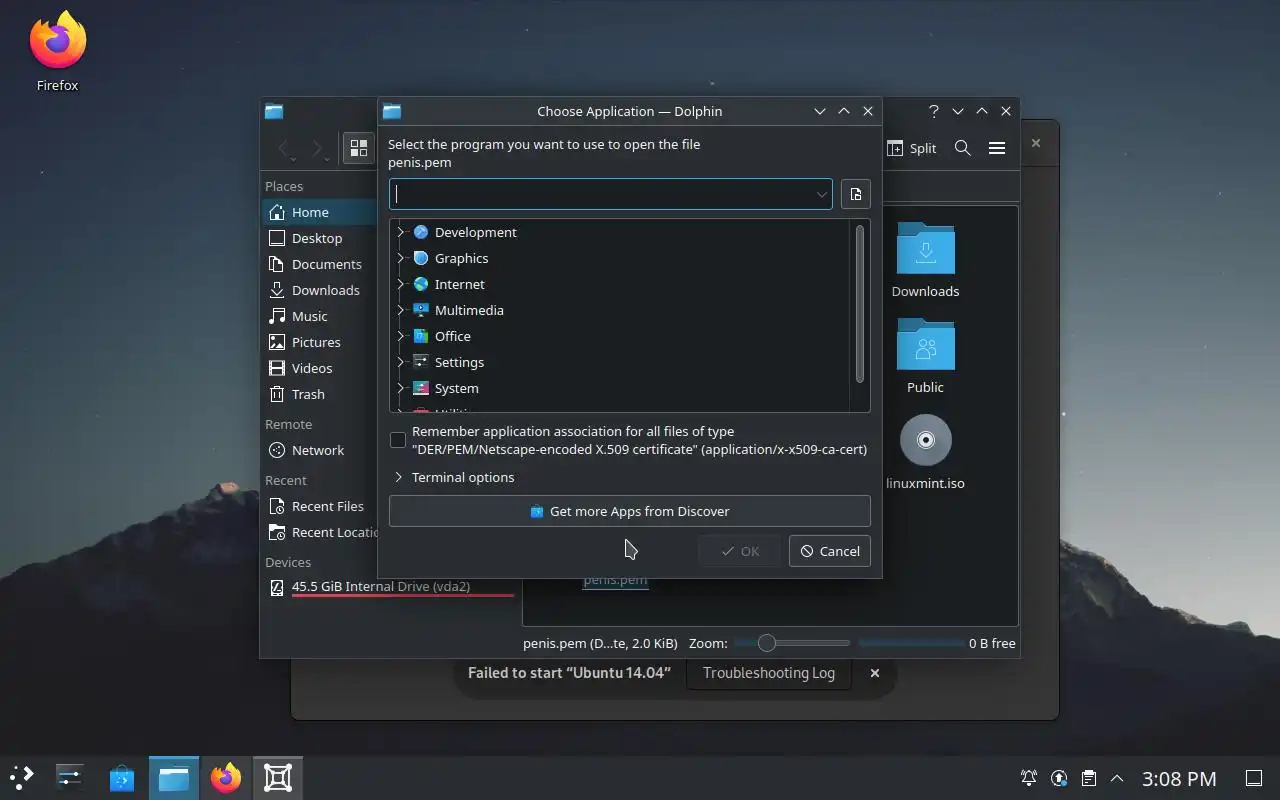
Task: Click the 3:08 PM clock
Action: coord(1179,778)
